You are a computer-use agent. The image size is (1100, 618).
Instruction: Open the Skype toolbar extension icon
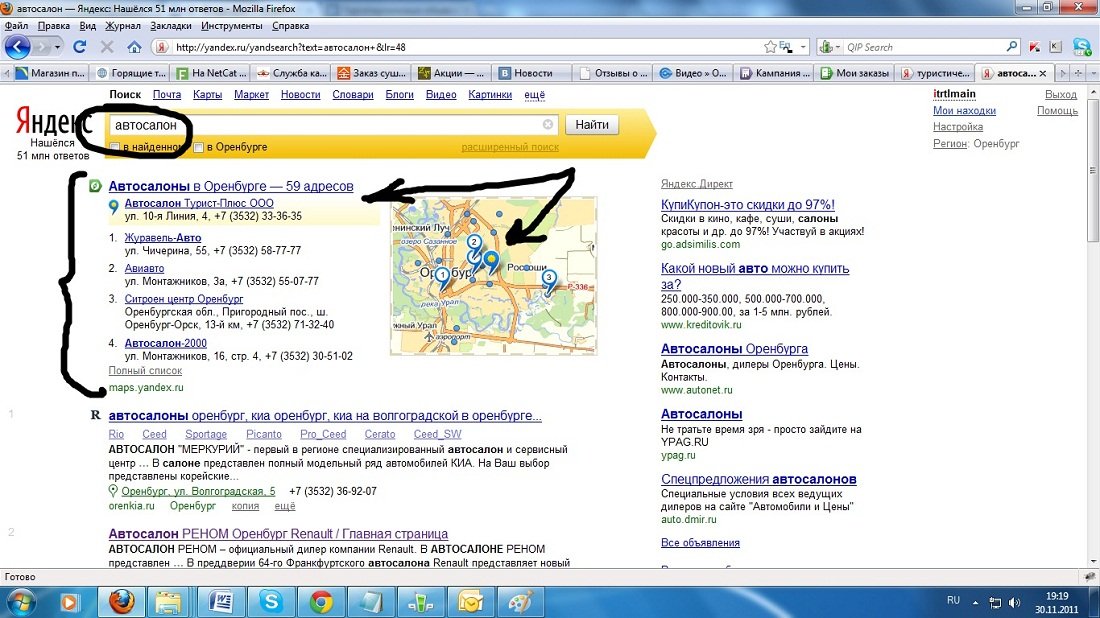1081,47
